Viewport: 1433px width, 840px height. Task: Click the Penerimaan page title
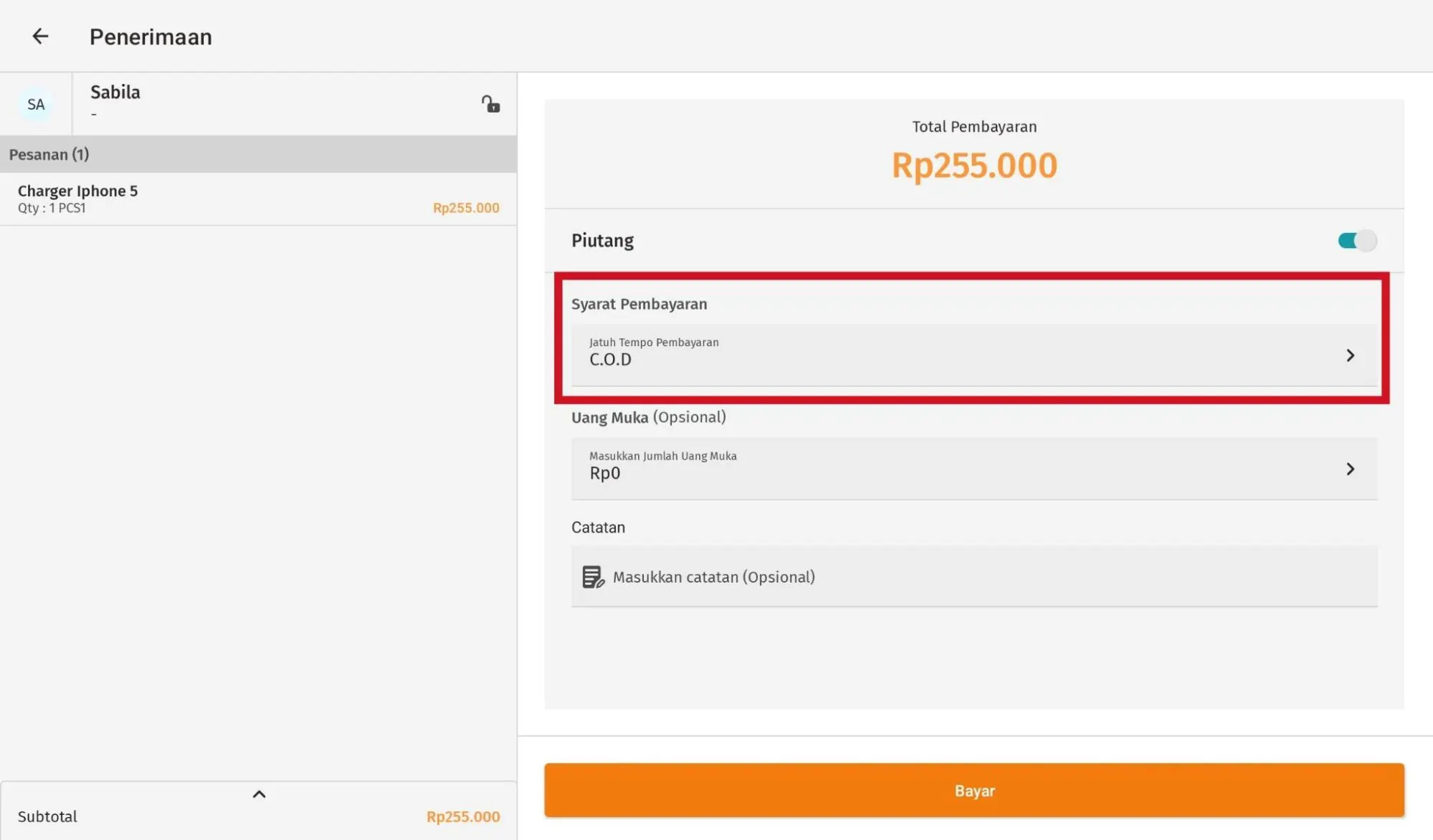click(151, 37)
